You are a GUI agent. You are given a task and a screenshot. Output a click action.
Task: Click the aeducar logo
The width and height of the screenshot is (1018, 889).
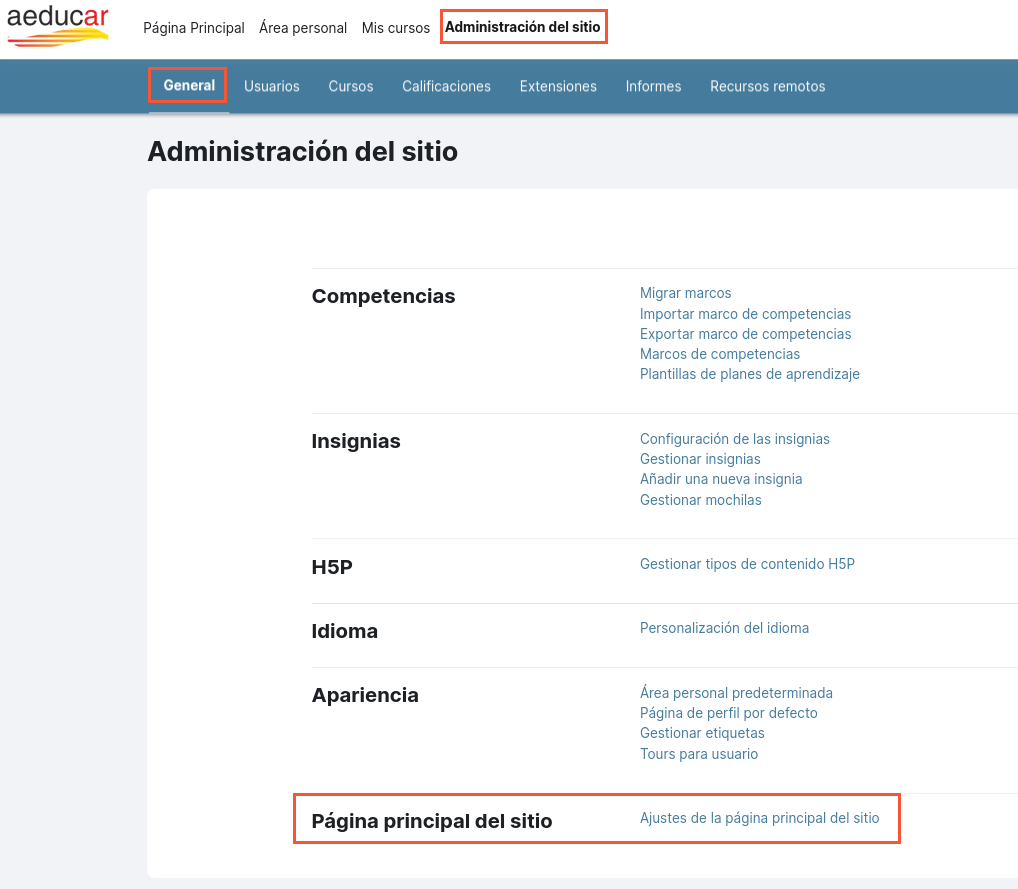coord(58,27)
